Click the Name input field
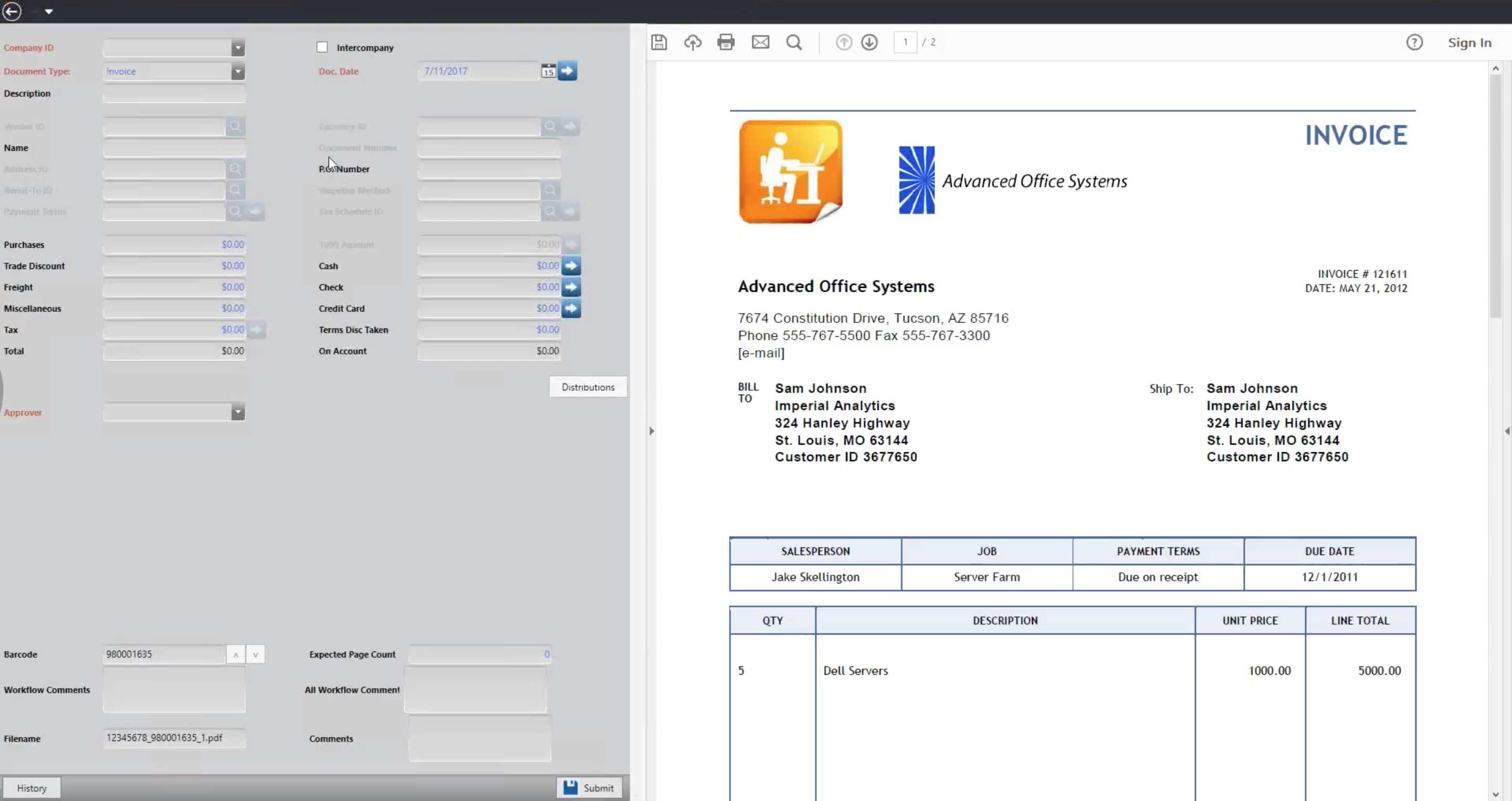 click(x=174, y=148)
